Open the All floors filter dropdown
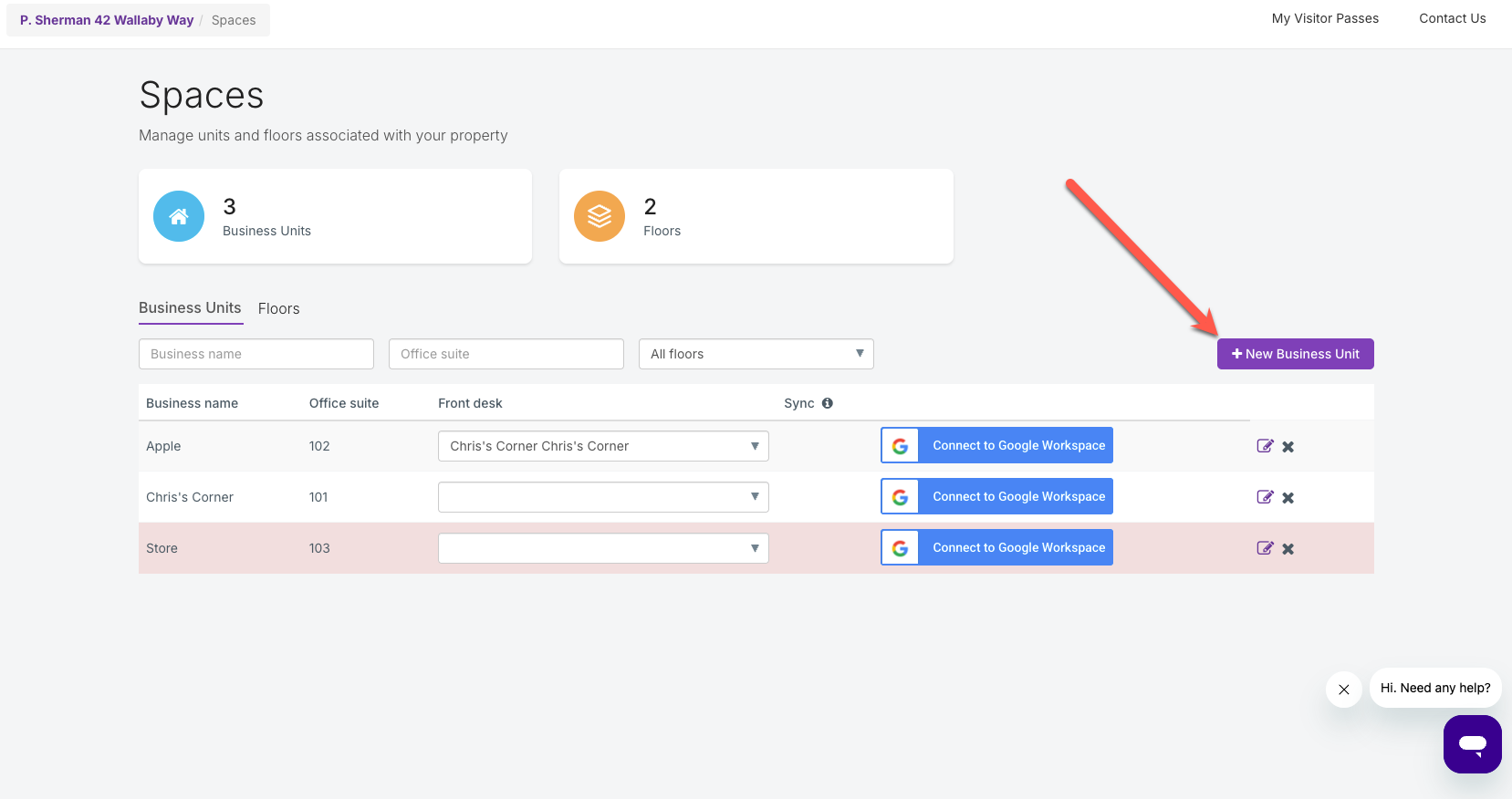1512x799 pixels. (x=756, y=354)
